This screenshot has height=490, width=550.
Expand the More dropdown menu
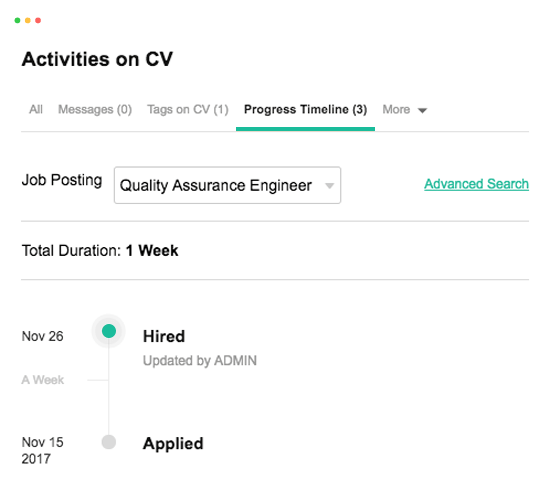(404, 110)
